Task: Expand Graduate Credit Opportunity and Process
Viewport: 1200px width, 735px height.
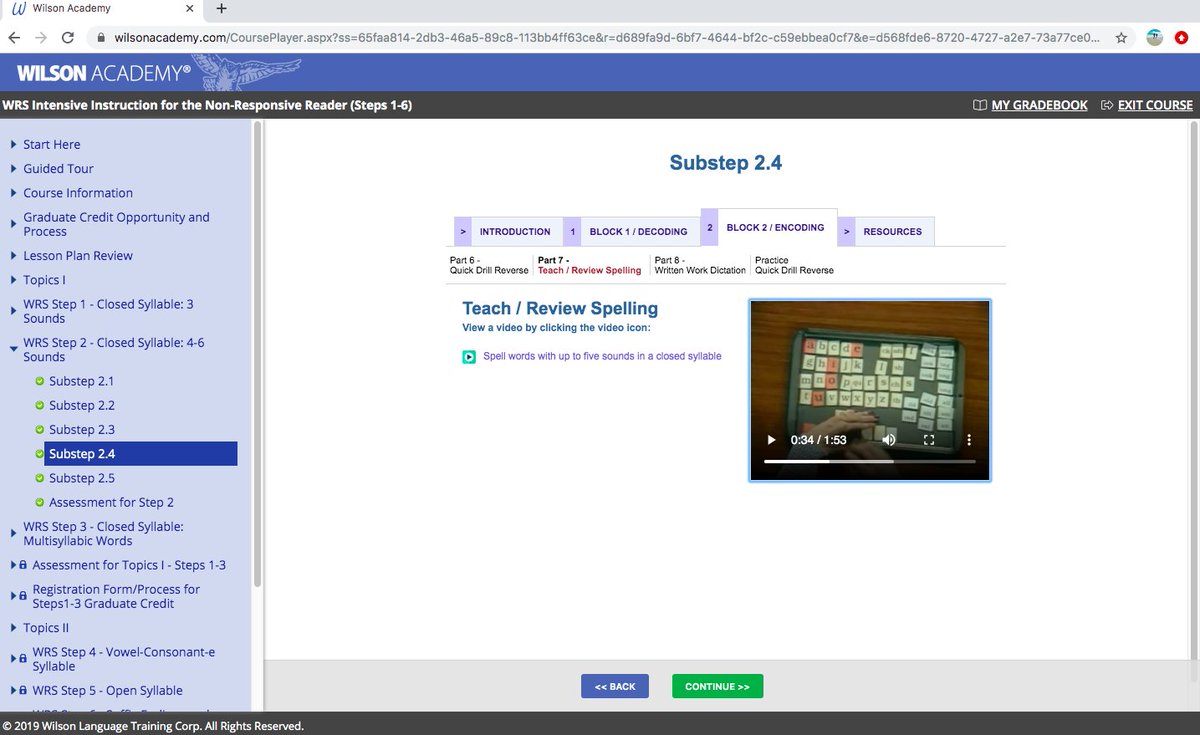Action: point(14,224)
